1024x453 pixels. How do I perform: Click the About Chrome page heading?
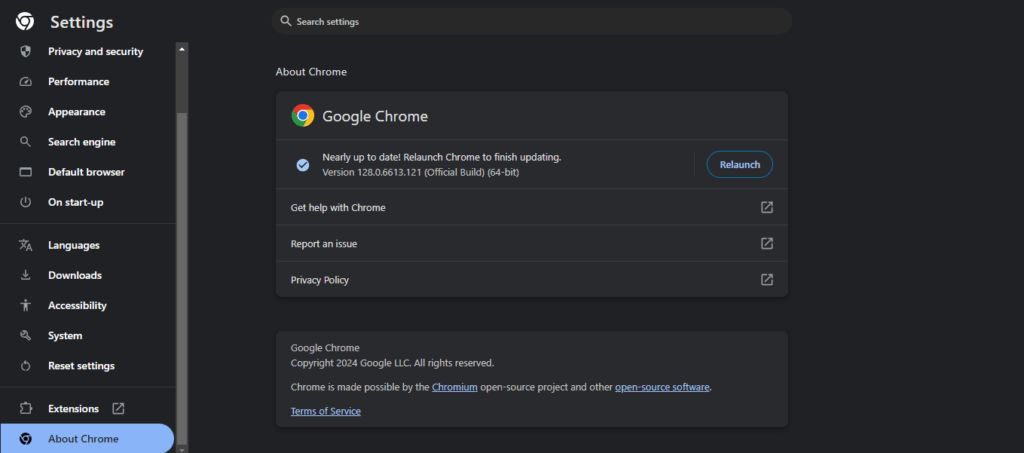pos(311,72)
